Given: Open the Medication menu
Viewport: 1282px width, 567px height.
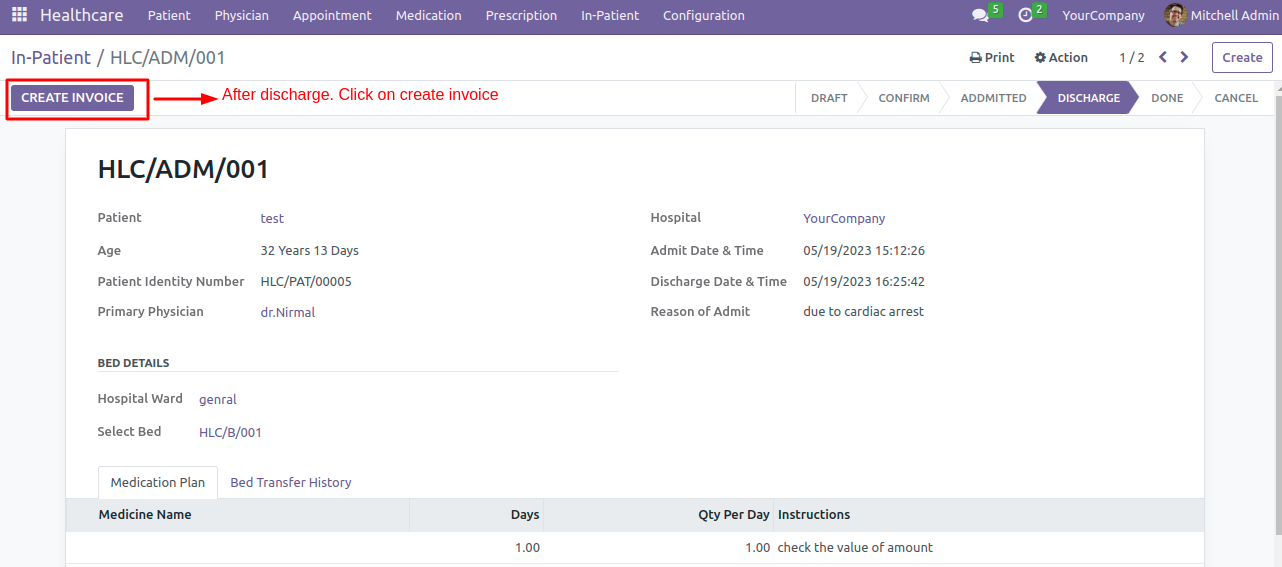Looking at the screenshot, I should [428, 15].
